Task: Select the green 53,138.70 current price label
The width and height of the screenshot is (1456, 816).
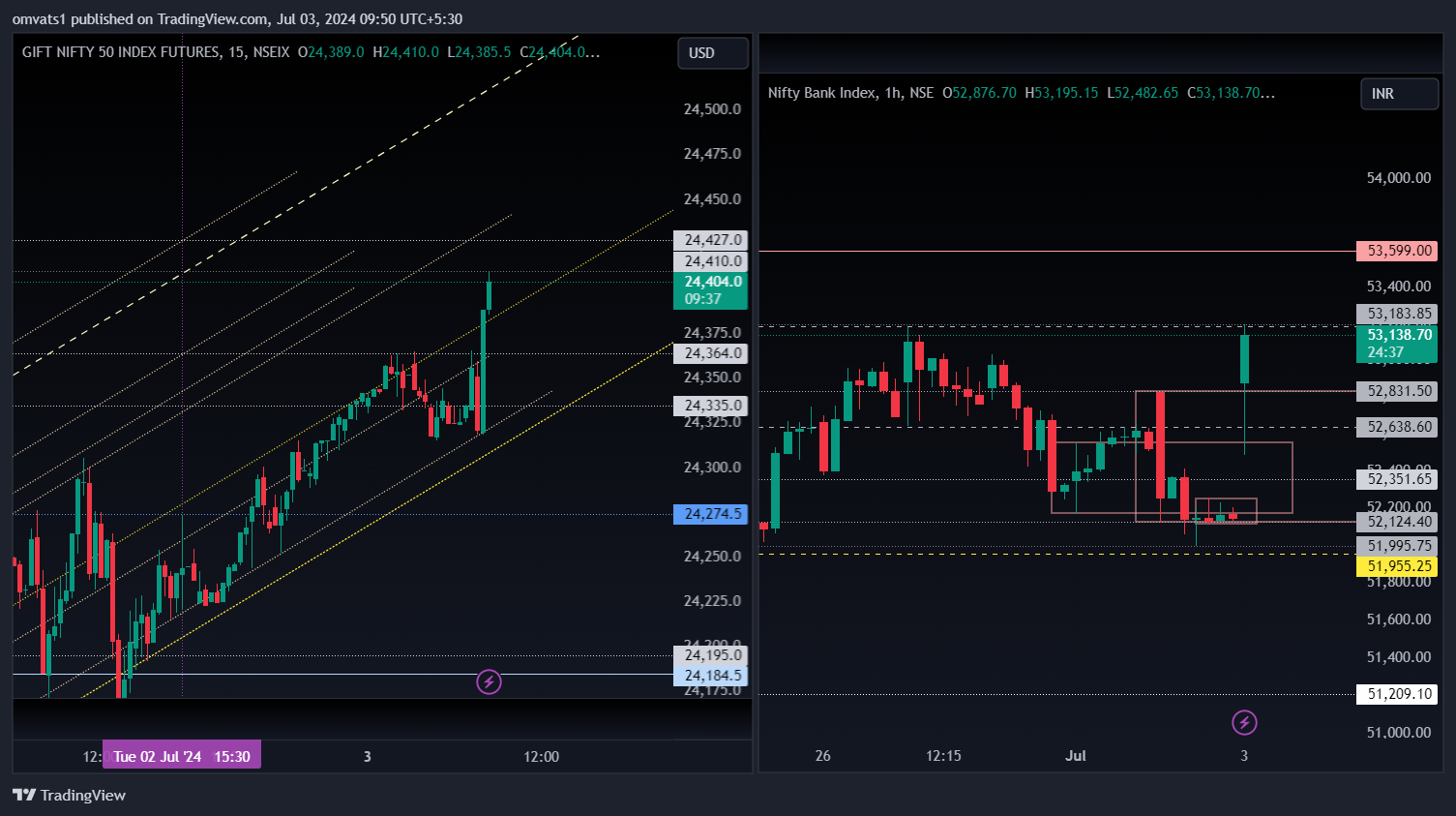Action: pos(1397,344)
